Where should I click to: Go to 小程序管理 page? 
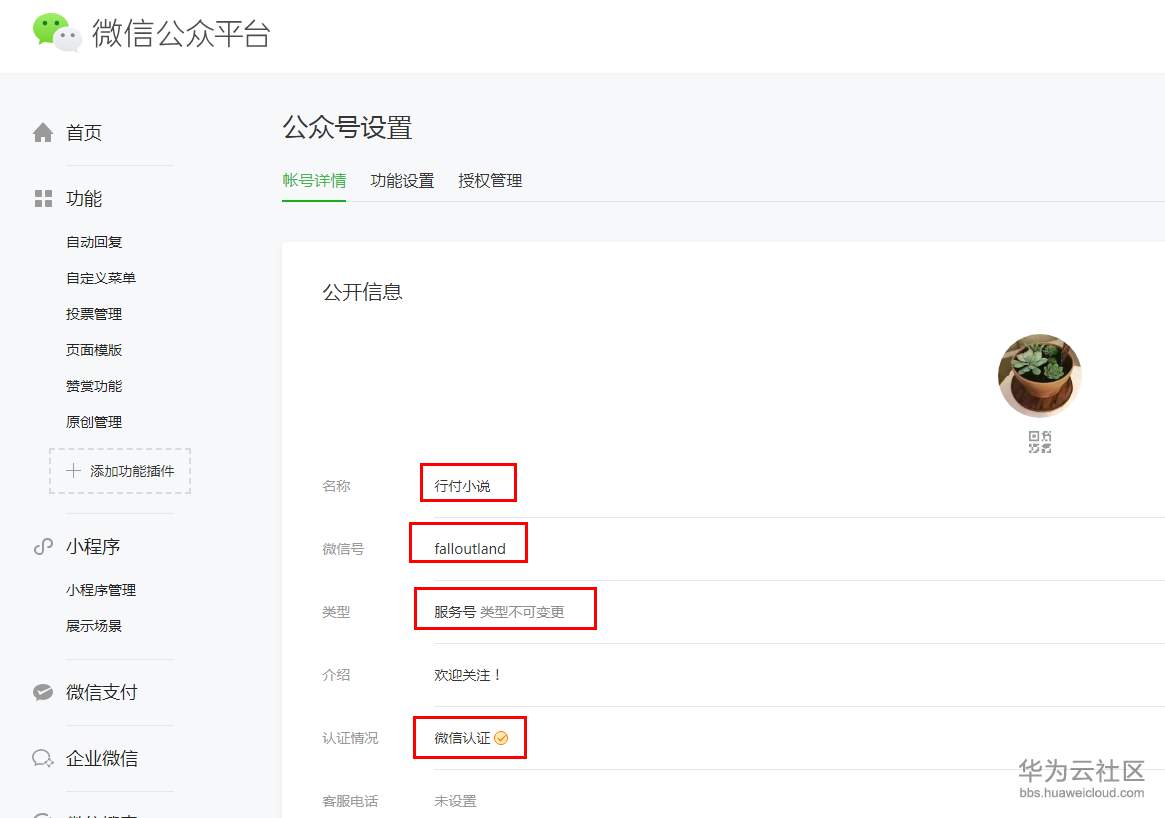[101, 590]
